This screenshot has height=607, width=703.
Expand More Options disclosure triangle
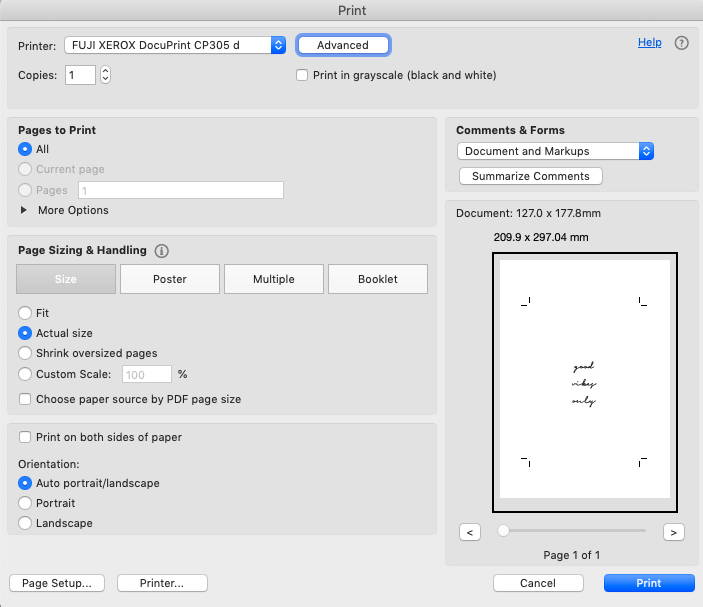coord(24,210)
